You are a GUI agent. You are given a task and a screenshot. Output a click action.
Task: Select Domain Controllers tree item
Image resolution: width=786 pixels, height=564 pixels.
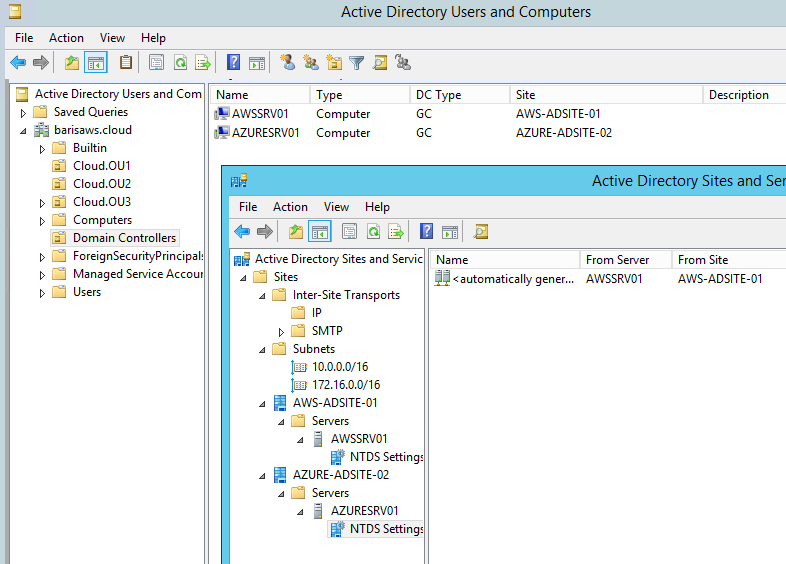(124, 238)
